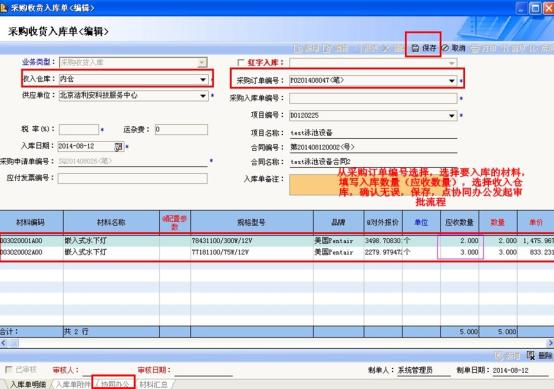
Task: Select the row with code 03020001A00
Action: pyautogui.click(x=277, y=241)
